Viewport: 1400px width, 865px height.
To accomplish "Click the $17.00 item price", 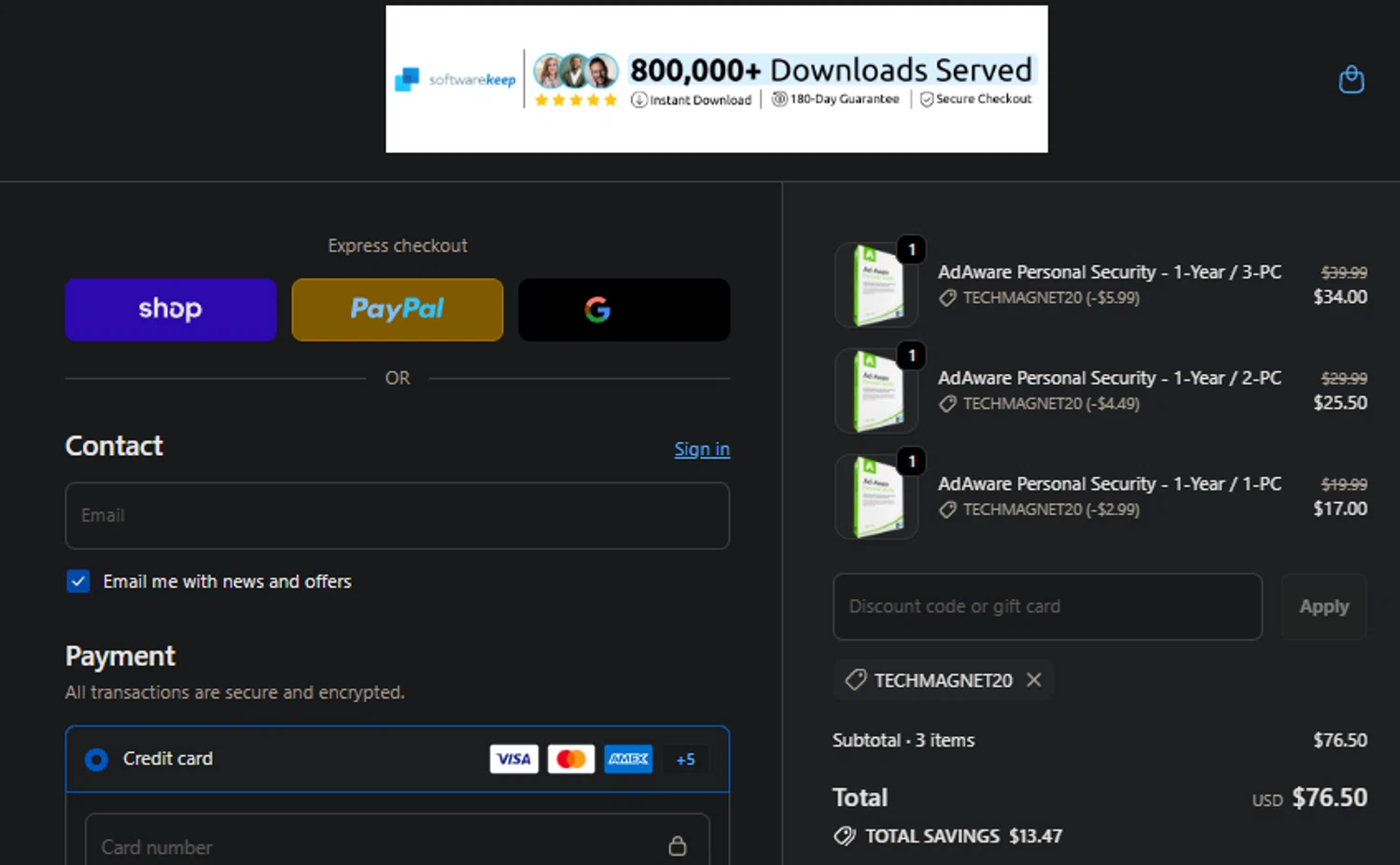I will click(x=1340, y=509).
